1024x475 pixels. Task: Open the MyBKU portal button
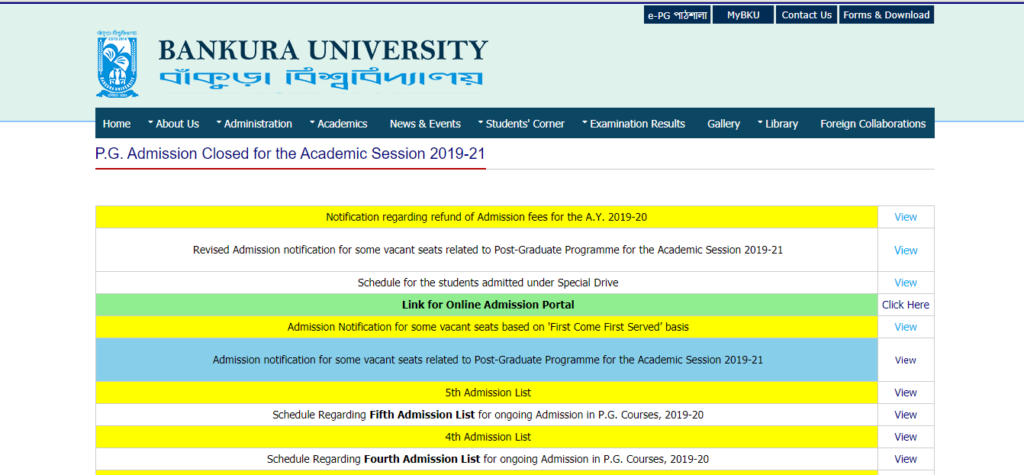pyautogui.click(x=743, y=15)
